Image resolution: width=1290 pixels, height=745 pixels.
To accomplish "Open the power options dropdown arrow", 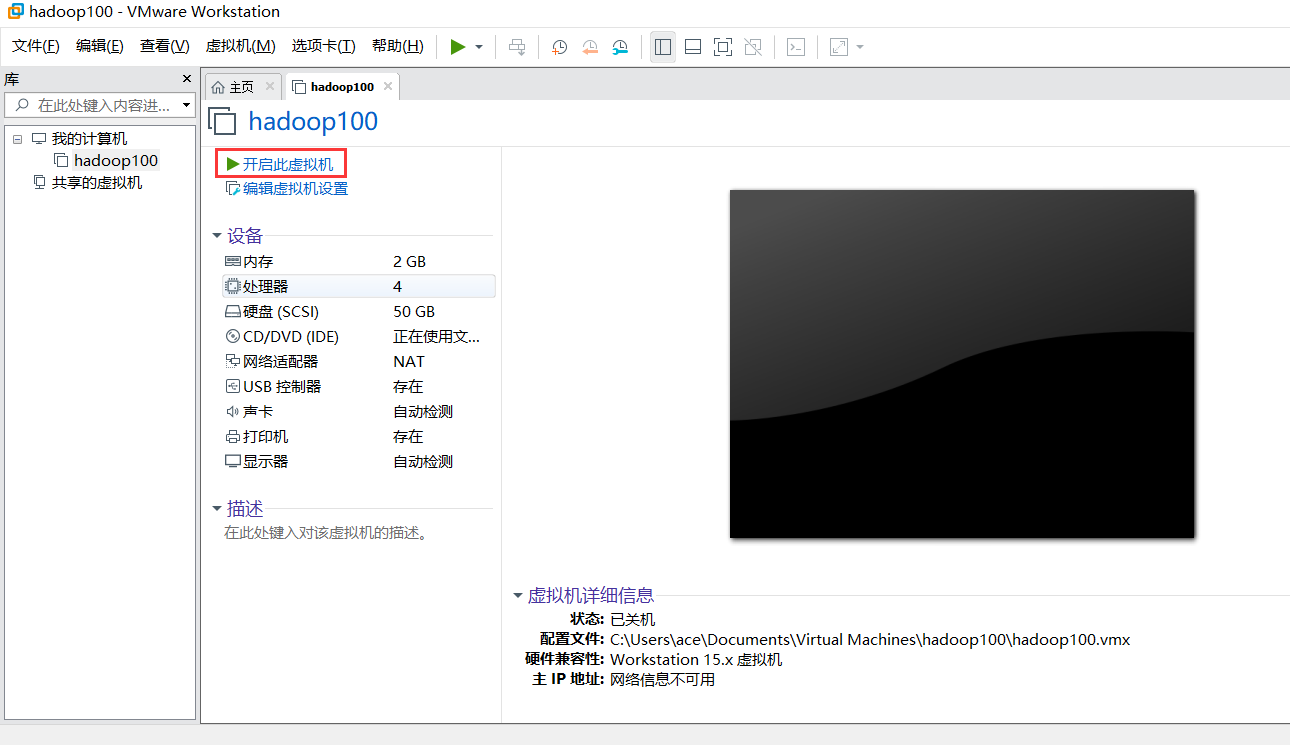I will tap(479, 47).
